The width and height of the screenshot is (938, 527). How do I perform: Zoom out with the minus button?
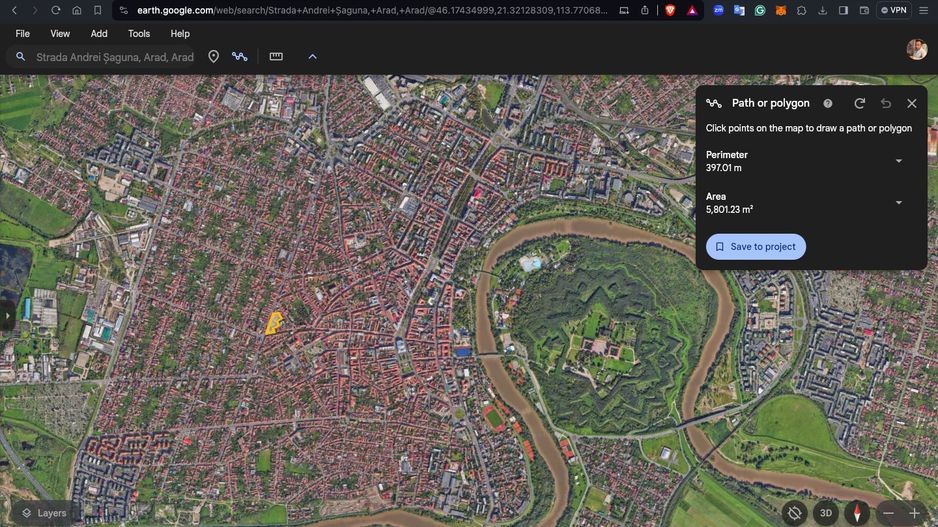point(888,513)
